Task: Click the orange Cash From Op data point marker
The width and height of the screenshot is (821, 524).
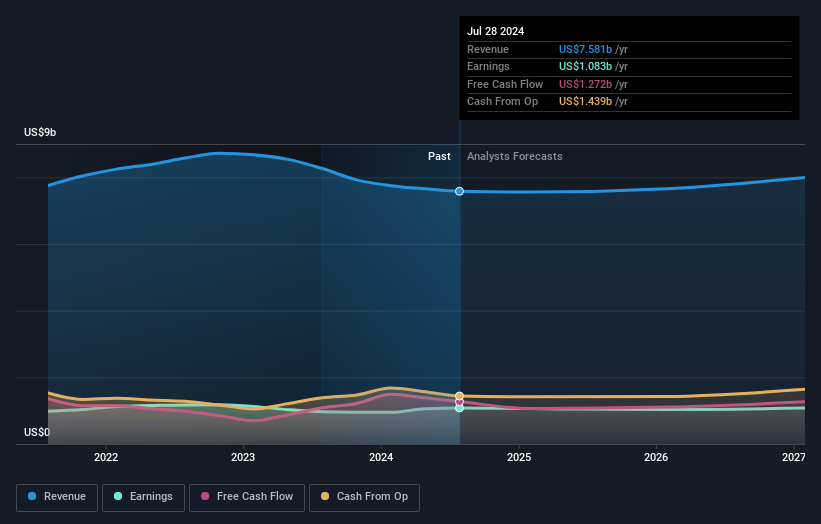Action: [459, 396]
